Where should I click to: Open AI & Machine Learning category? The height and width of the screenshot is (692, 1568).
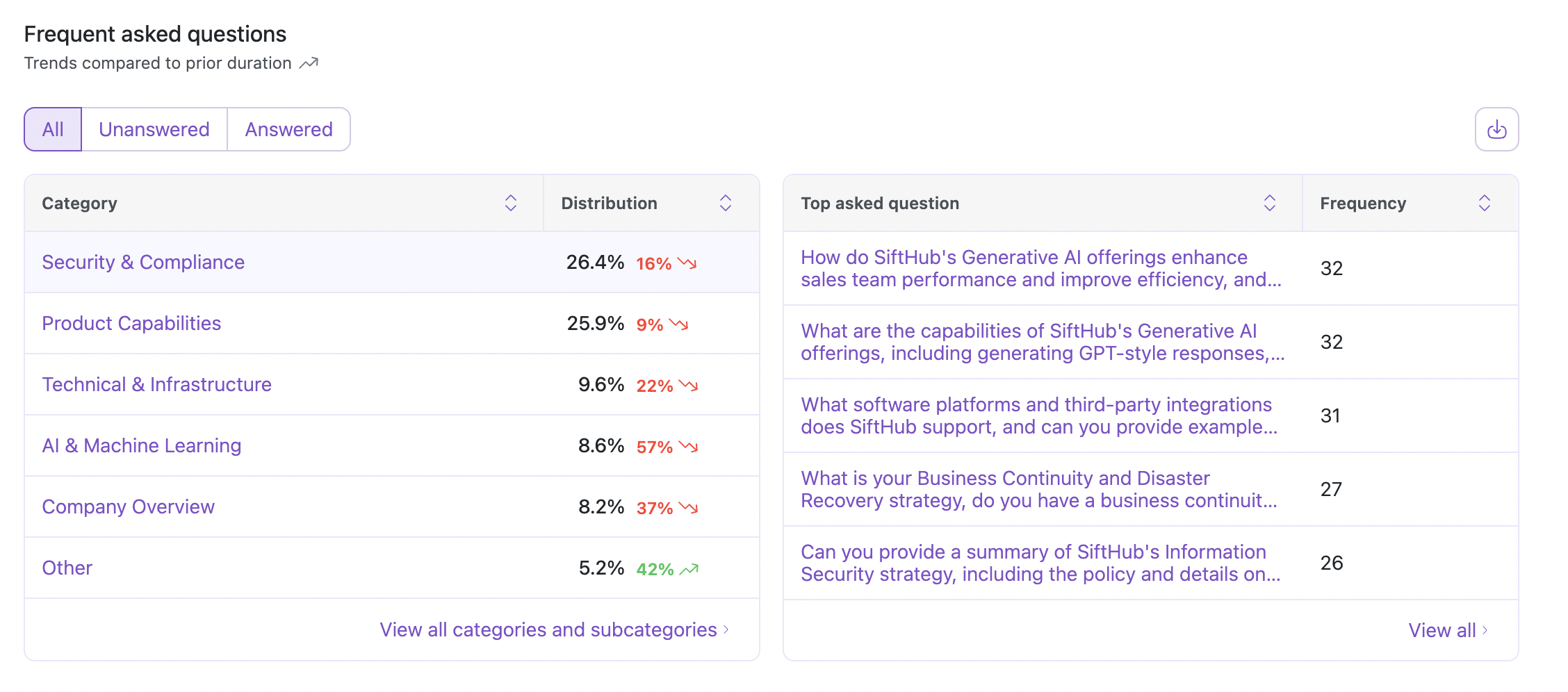[x=141, y=445]
